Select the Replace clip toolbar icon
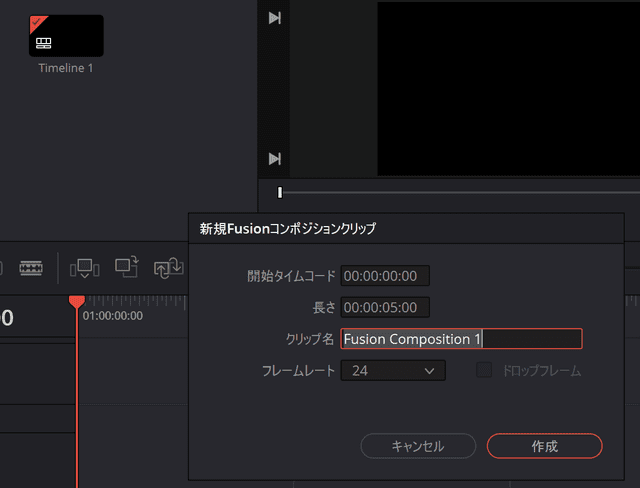This screenshot has width=640, height=488. tap(168, 268)
